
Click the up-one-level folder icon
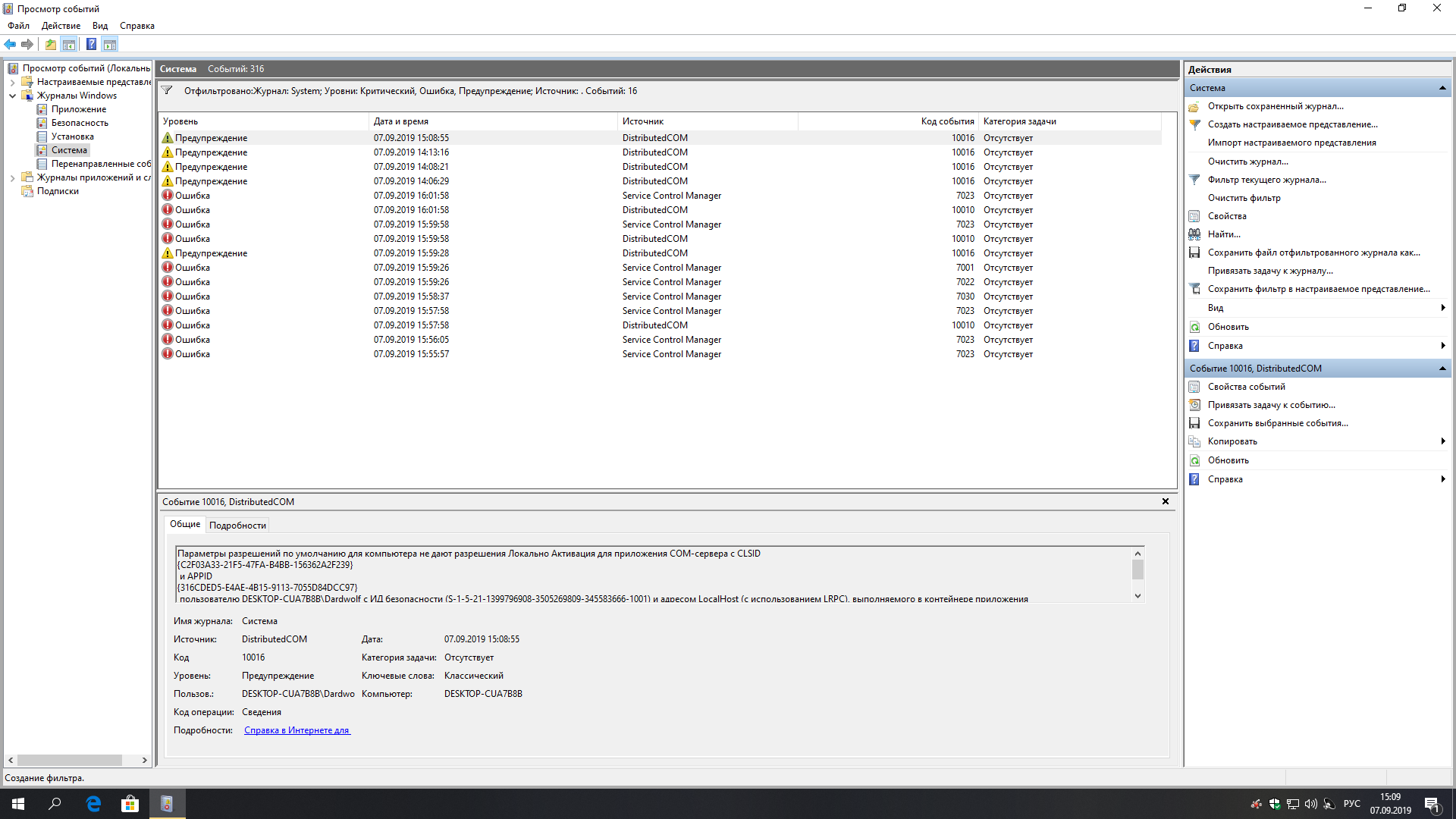pyautogui.click(x=50, y=44)
